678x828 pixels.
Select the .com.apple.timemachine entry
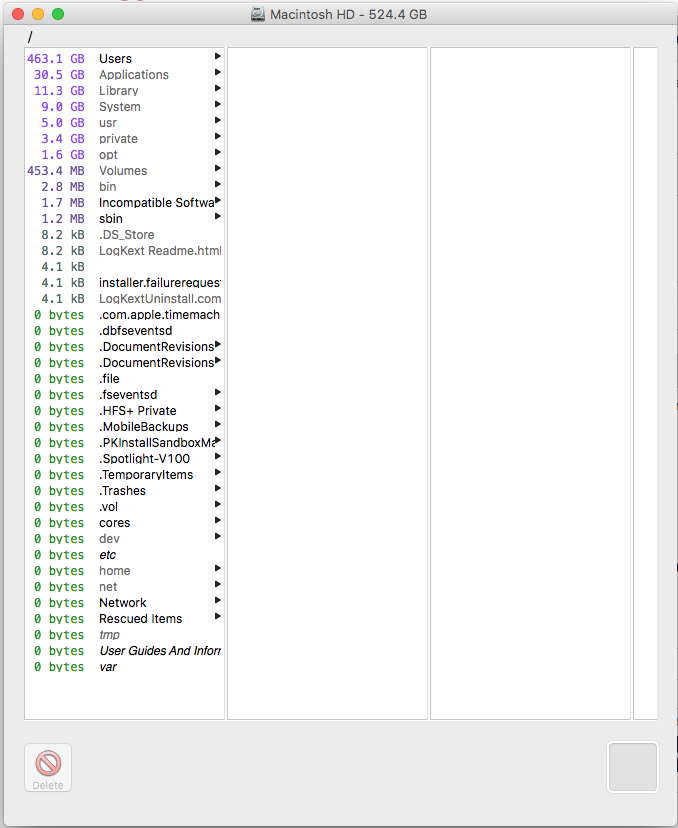point(159,315)
